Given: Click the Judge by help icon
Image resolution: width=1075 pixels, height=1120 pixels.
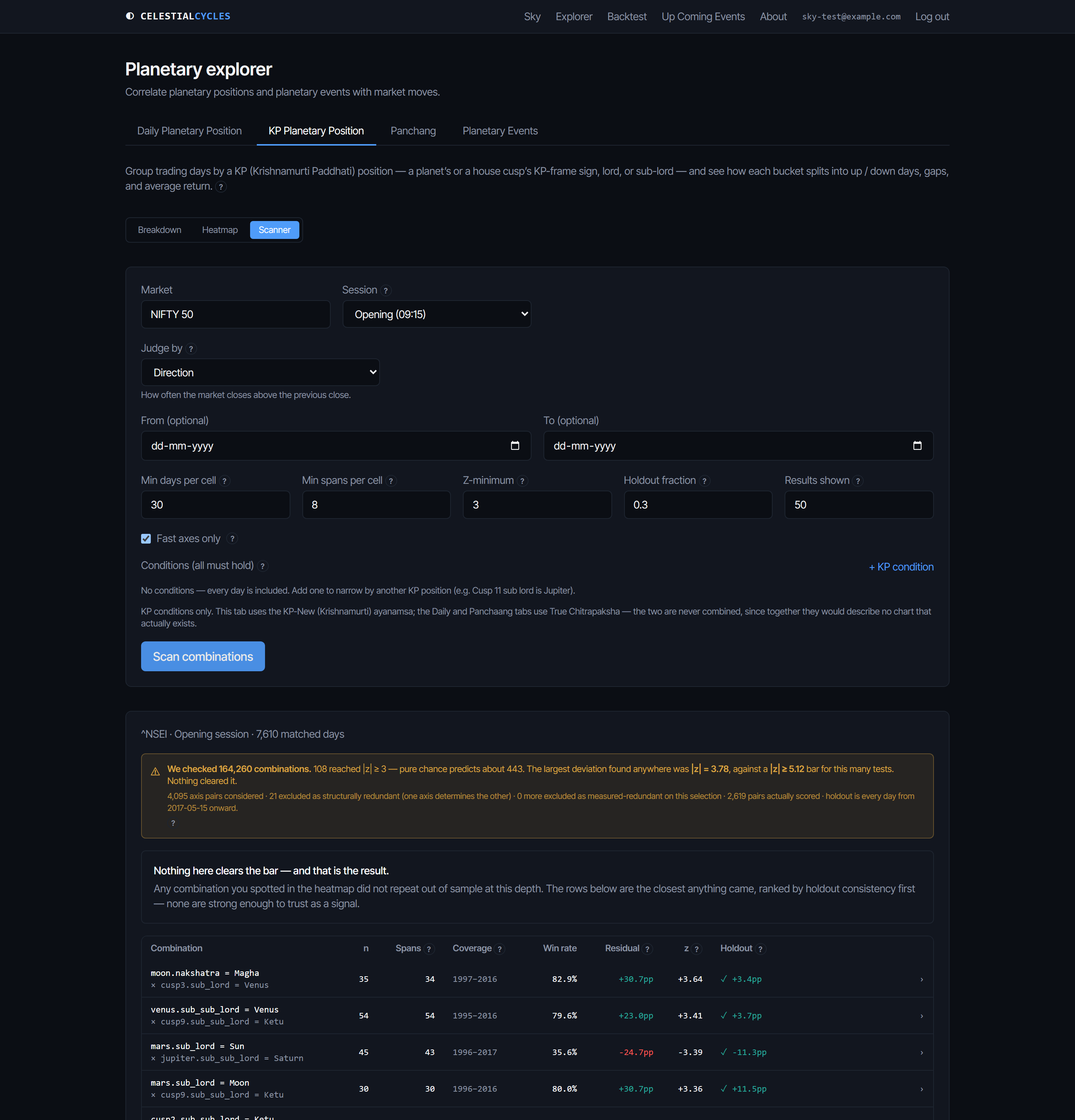Looking at the screenshot, I should click(191, 349).
